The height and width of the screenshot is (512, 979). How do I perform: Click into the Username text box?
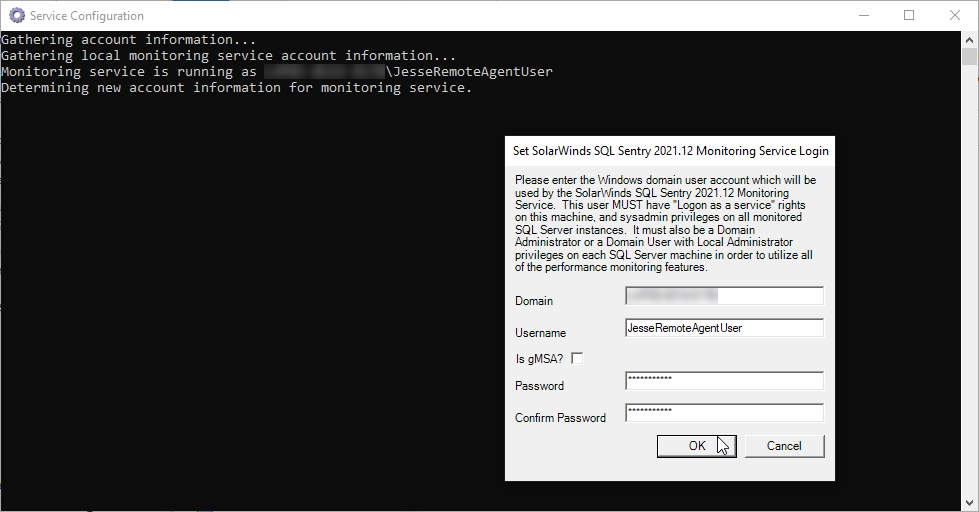point(724,328)
